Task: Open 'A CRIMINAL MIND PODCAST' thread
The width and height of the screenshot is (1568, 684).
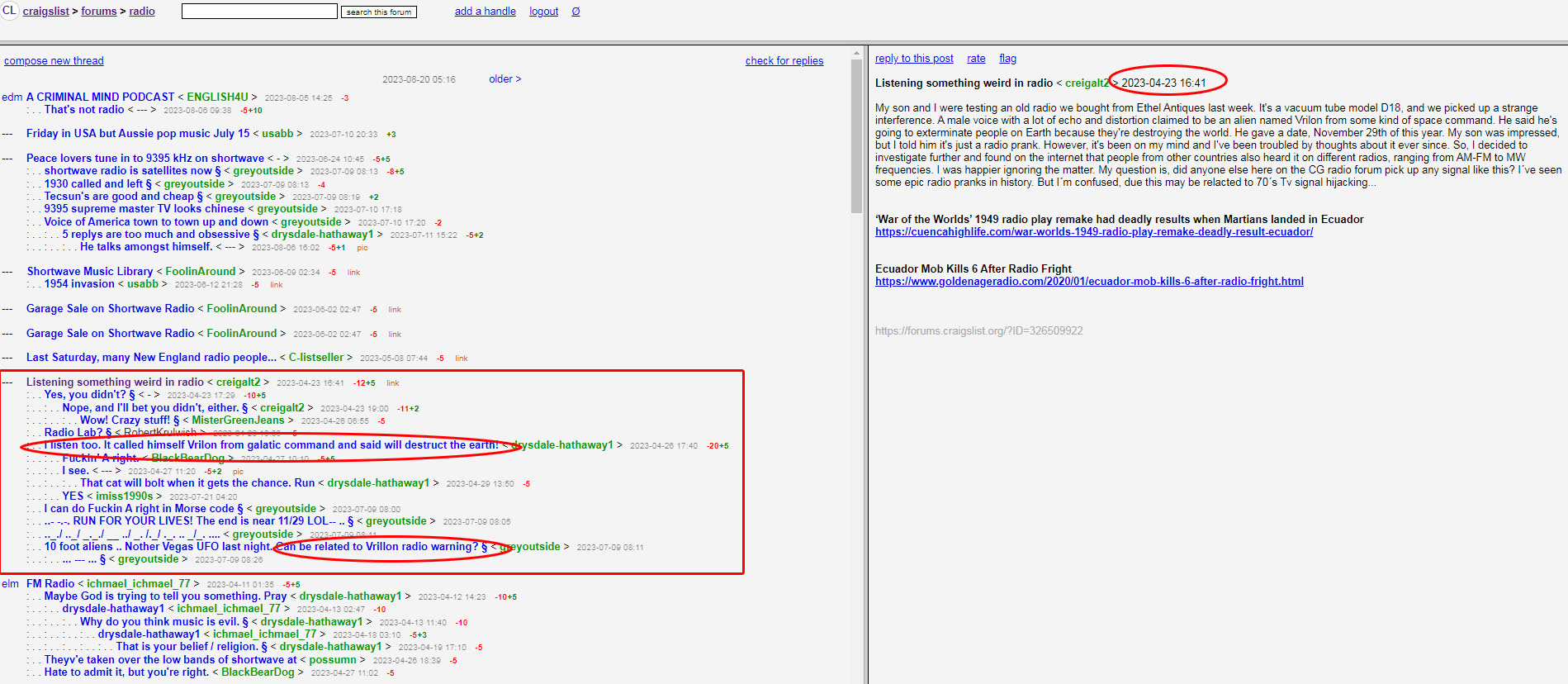Action: pos(101,97)
